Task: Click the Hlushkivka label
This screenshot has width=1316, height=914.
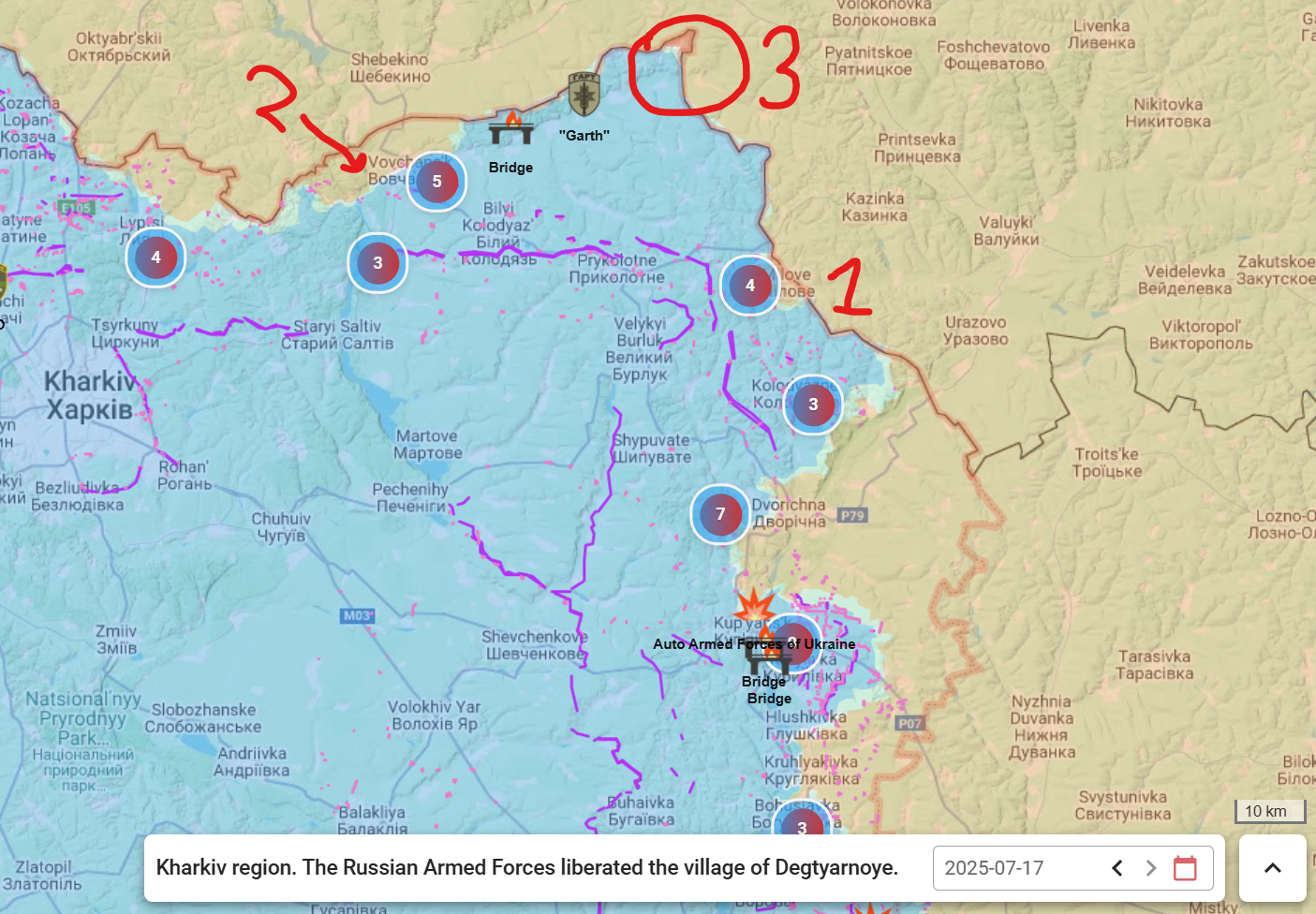Action: coord(806,725)
